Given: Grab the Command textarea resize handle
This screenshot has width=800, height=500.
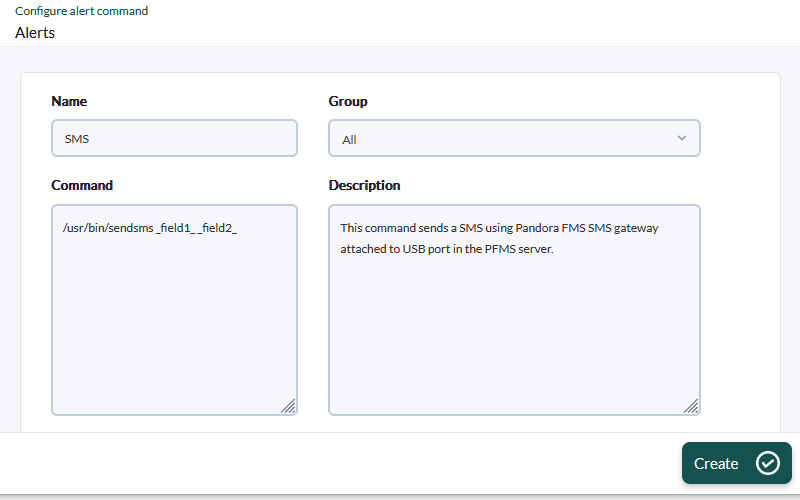Looking at the screenshot, I should (x=288, y=405).
